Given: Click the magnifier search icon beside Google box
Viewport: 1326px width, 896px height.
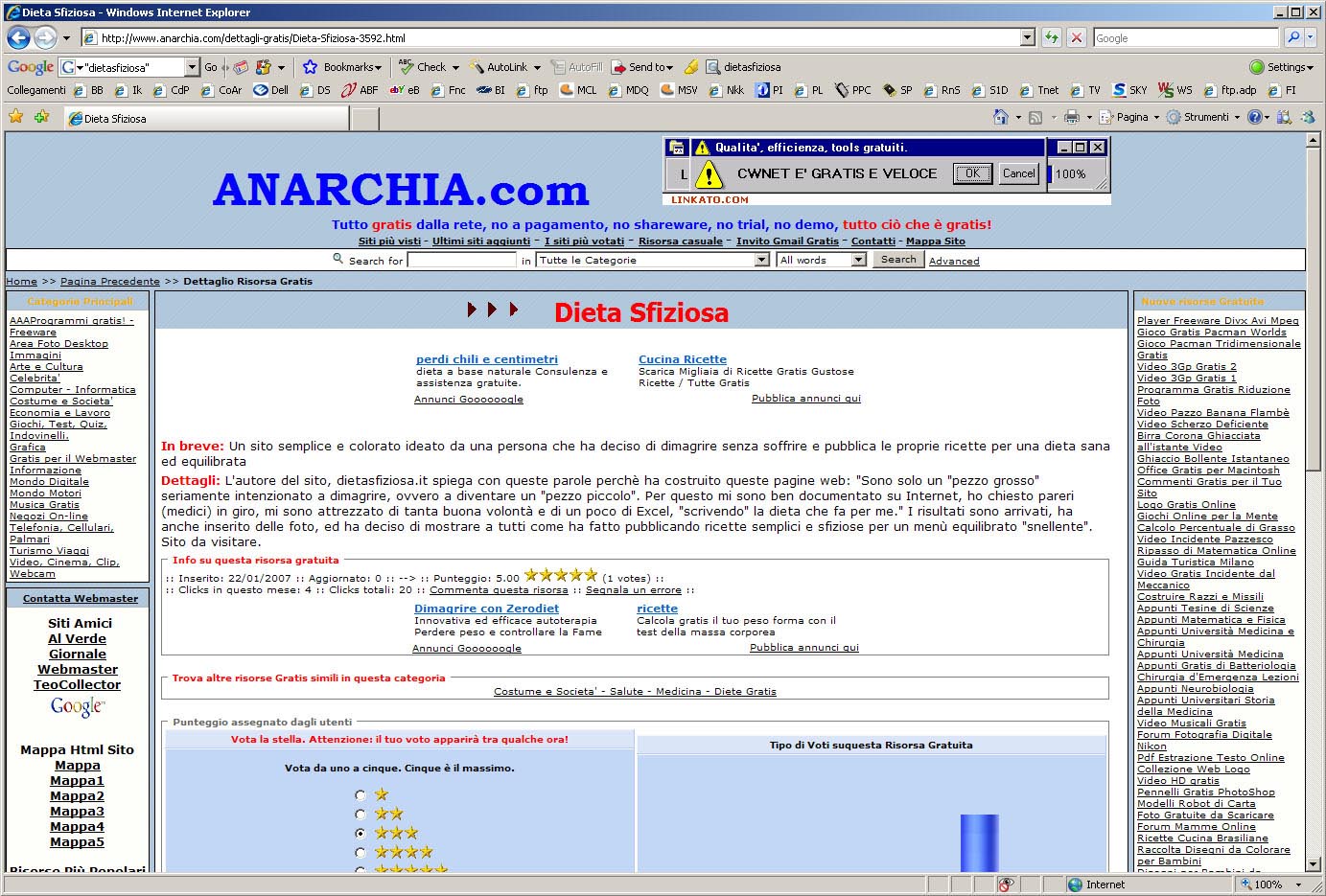Looking at the screenshot, I should tap(1293, 38).
